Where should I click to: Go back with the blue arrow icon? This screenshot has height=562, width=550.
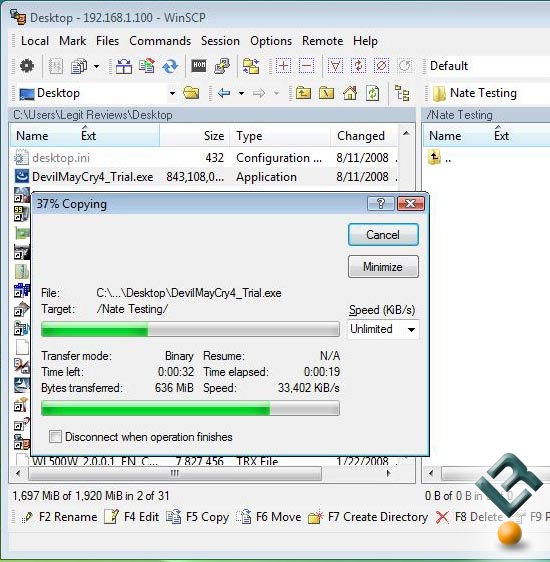point(224,94)
